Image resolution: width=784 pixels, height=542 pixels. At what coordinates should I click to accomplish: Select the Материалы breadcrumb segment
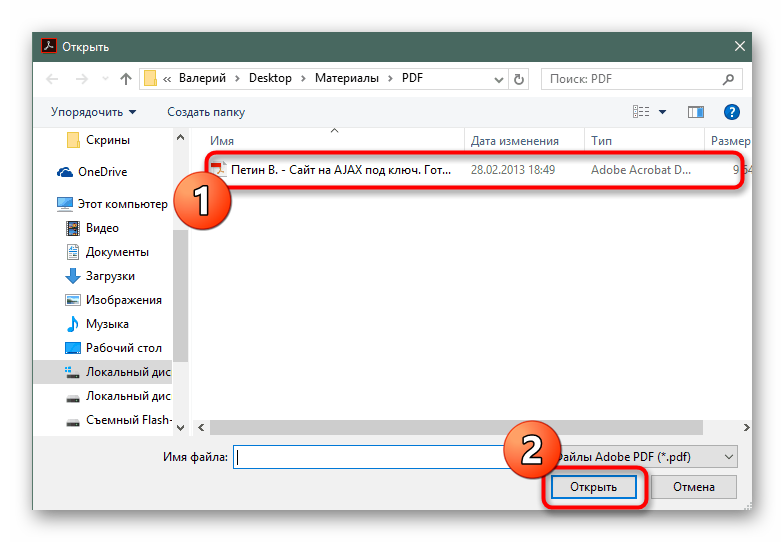coord(346,78)
